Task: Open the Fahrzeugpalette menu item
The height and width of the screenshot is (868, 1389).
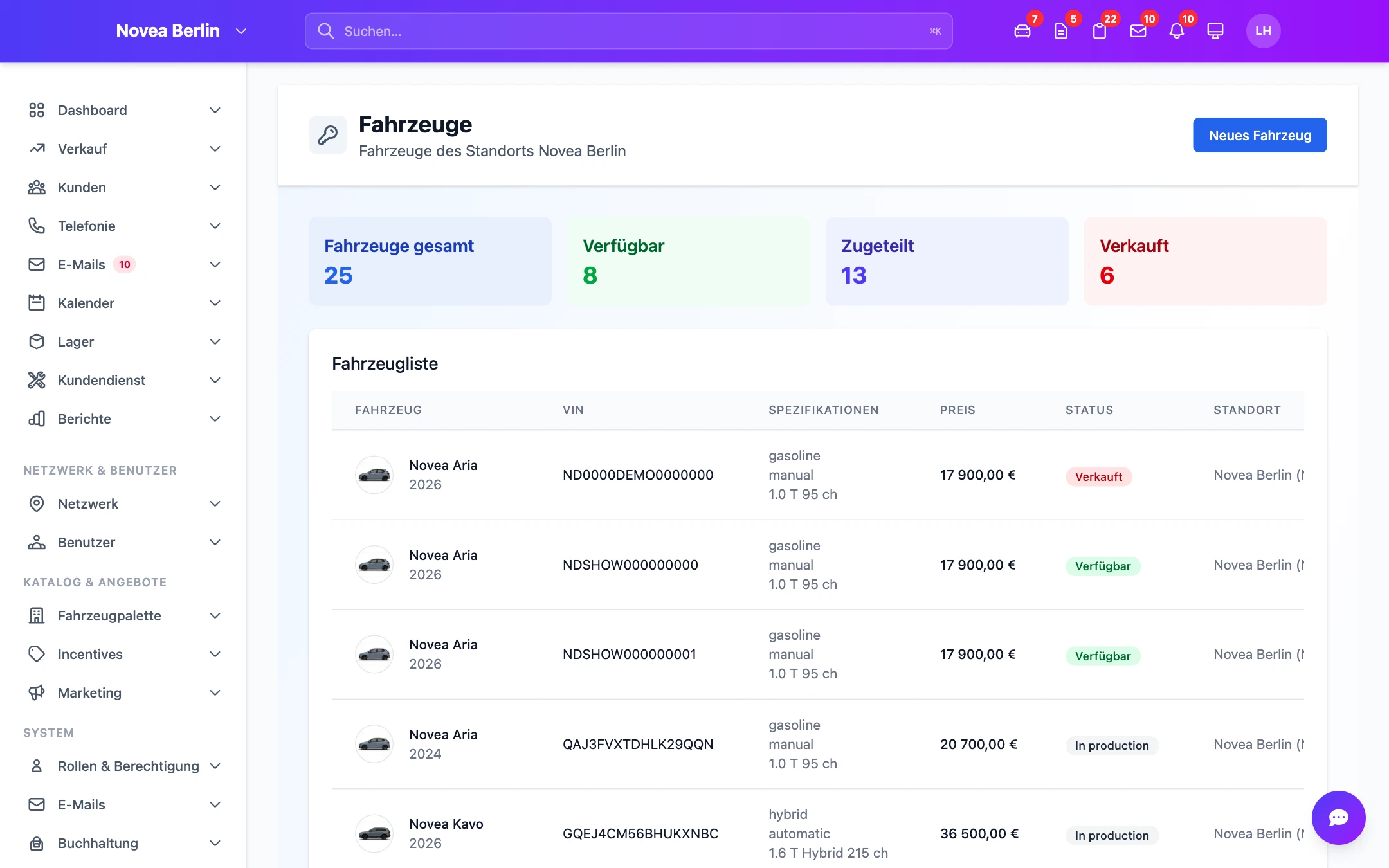Action: (x=125, y=615)
